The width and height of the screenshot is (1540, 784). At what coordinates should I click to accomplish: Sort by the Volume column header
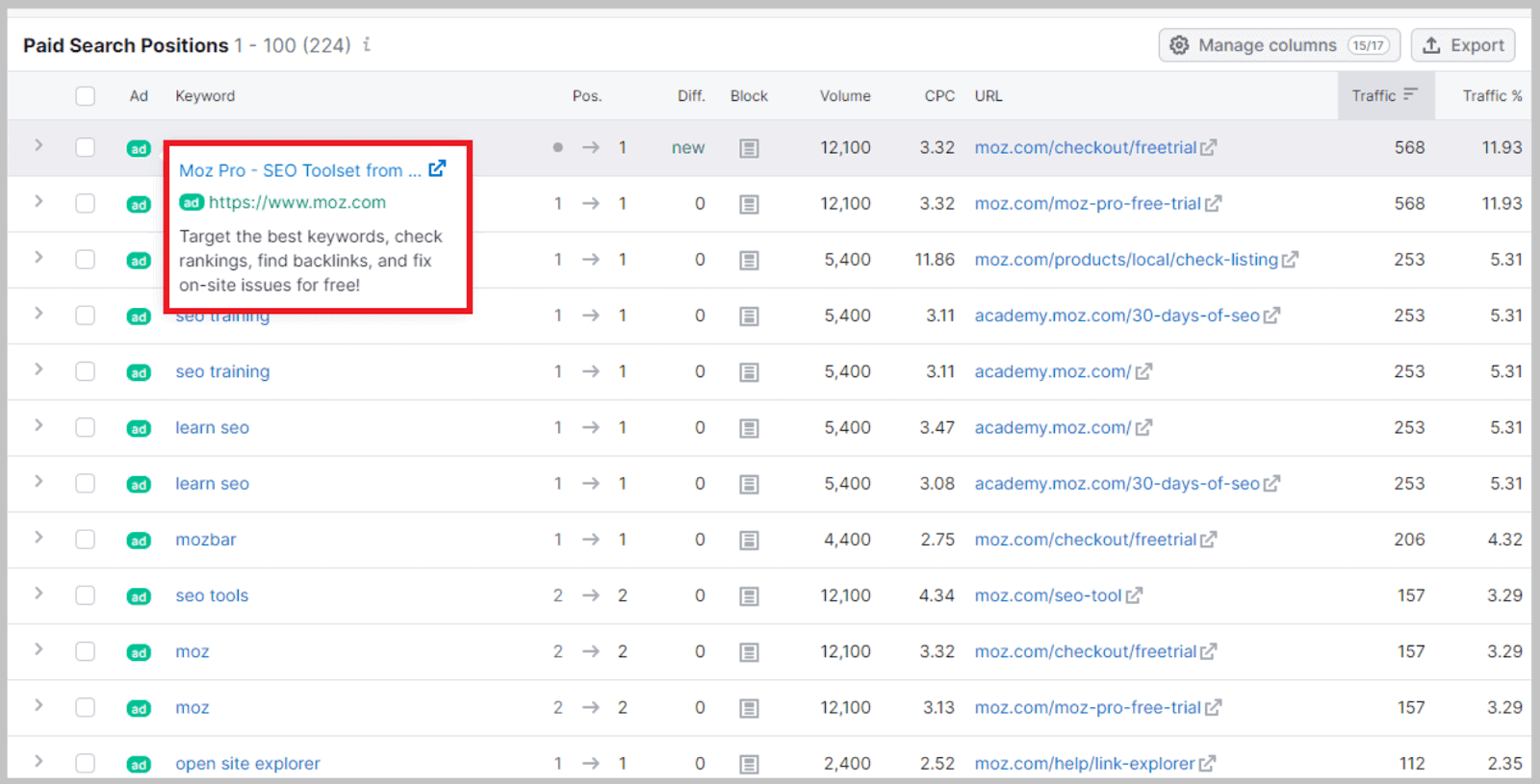[845, 96]
